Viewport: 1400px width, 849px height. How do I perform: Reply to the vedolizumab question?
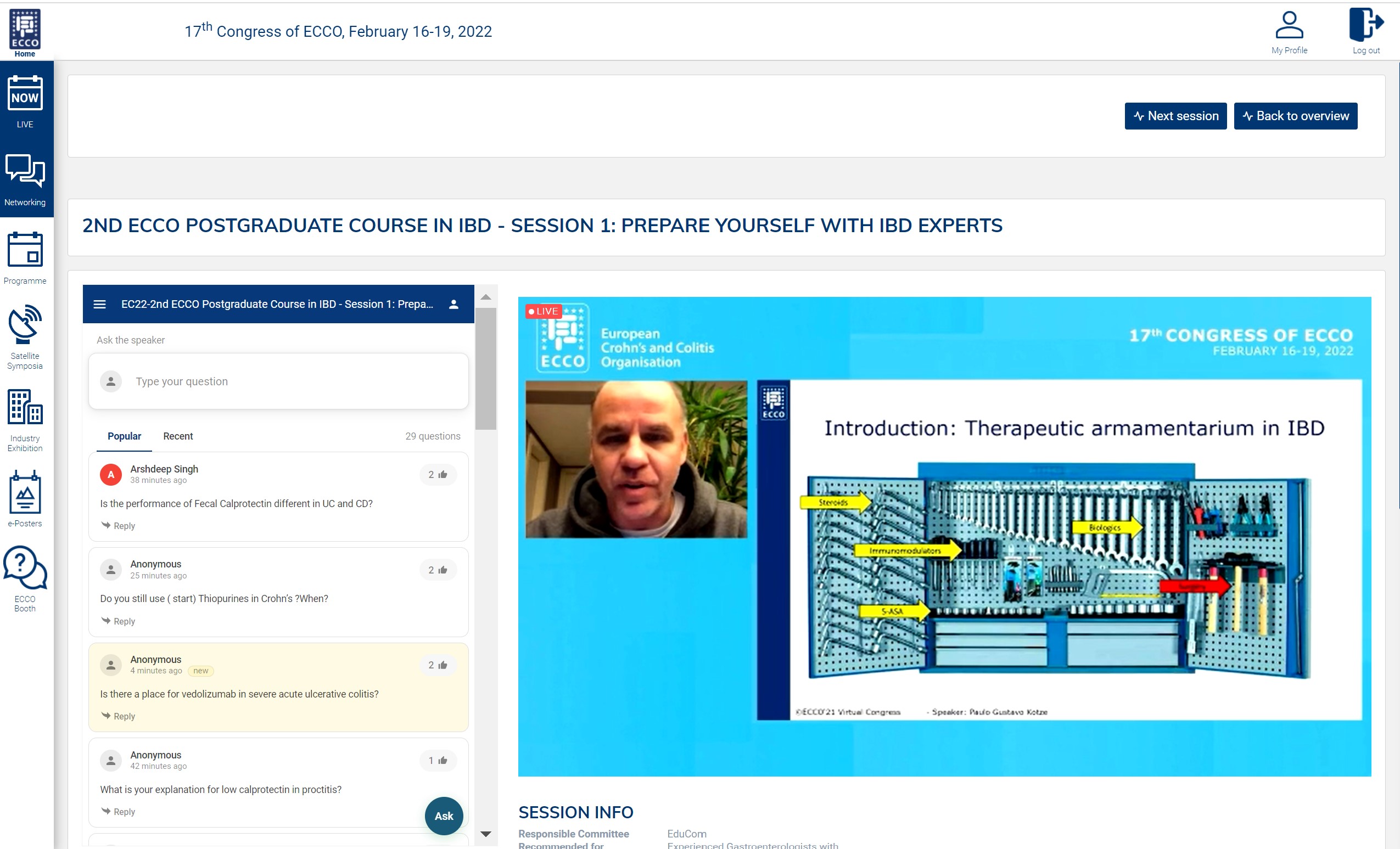pyautogui.click(x=118, y=716)
